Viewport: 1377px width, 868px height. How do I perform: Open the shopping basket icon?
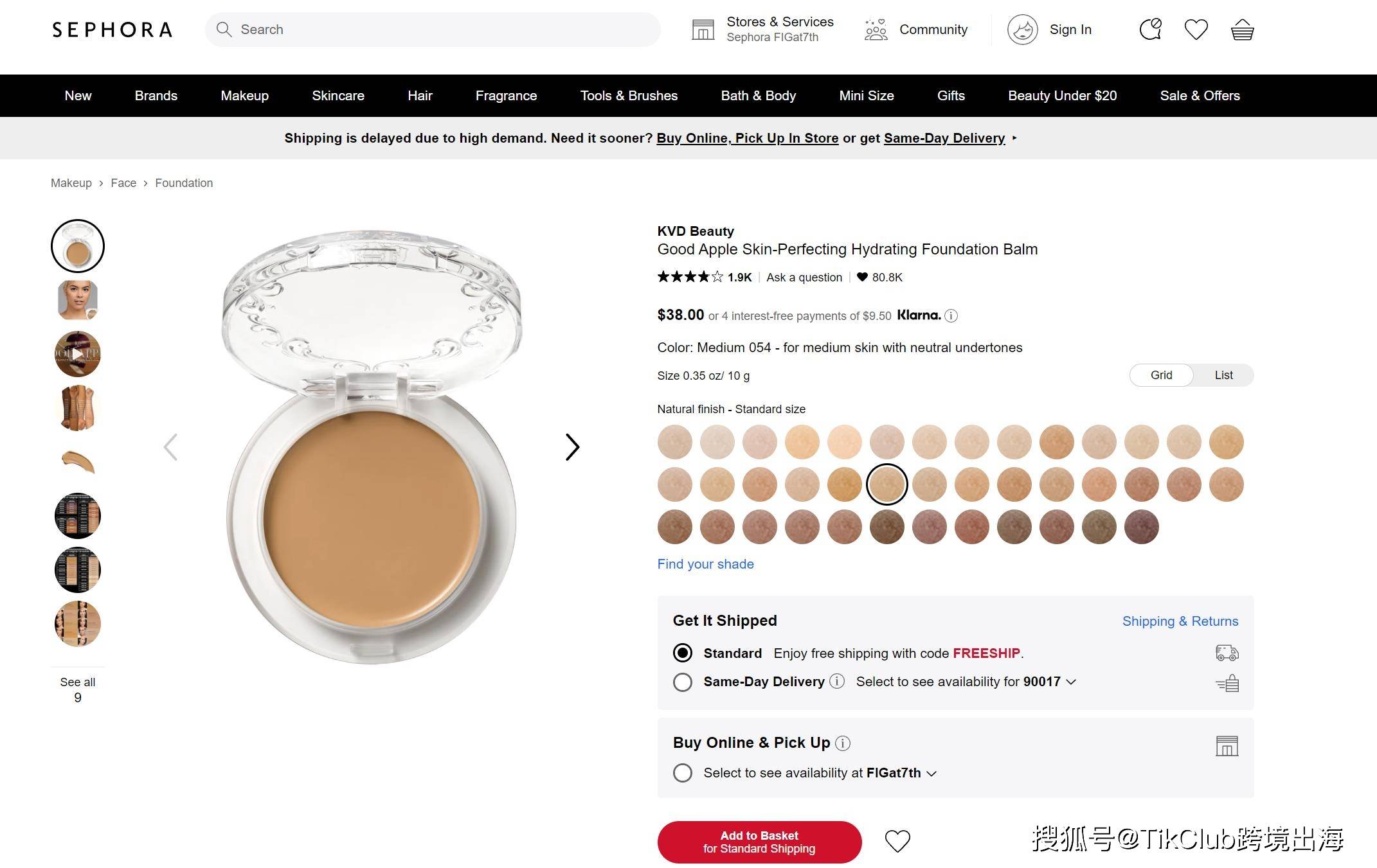click(1242, 30)
